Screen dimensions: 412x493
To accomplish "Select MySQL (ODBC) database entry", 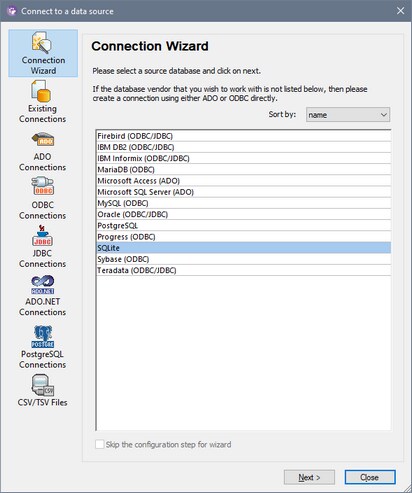I will coord(244,203).
